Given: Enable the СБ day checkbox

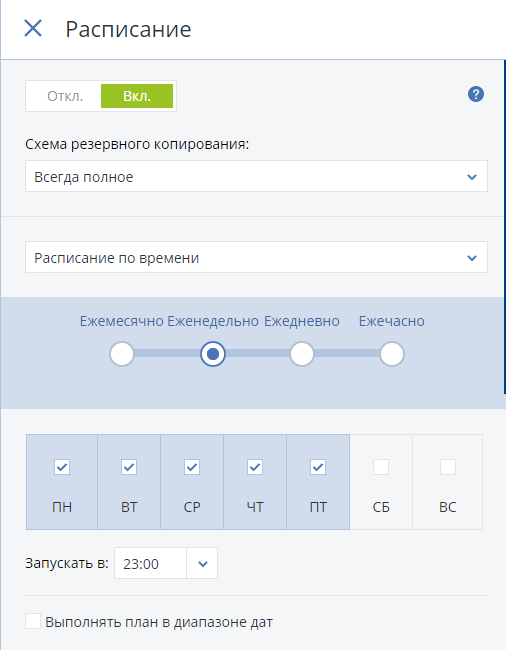Looking at the screenshot, I should point(381,467).
